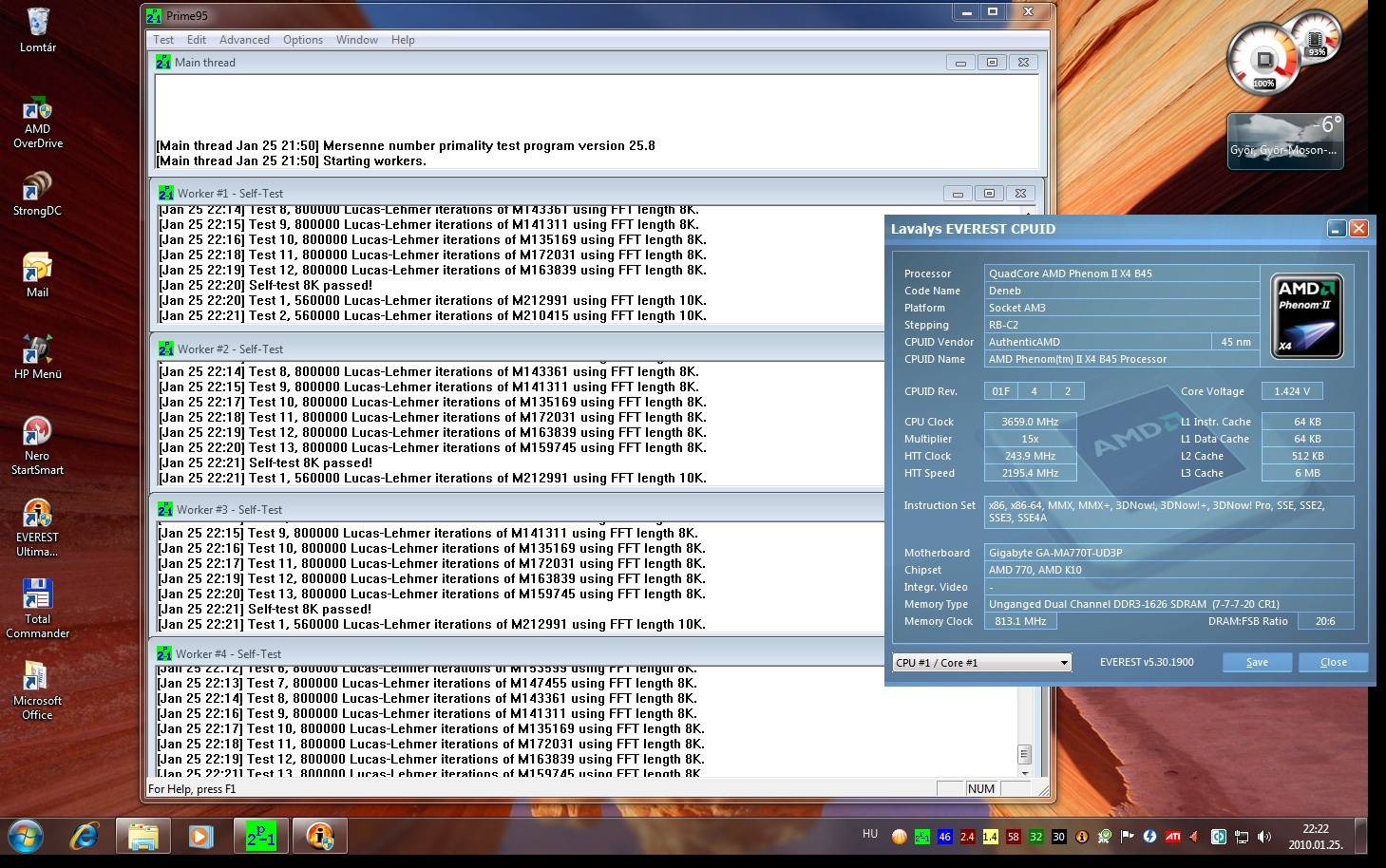The height and width of the screenshot is (868, 1386).
Task: Open the Mail desktop icon
Action: [38, 275]
